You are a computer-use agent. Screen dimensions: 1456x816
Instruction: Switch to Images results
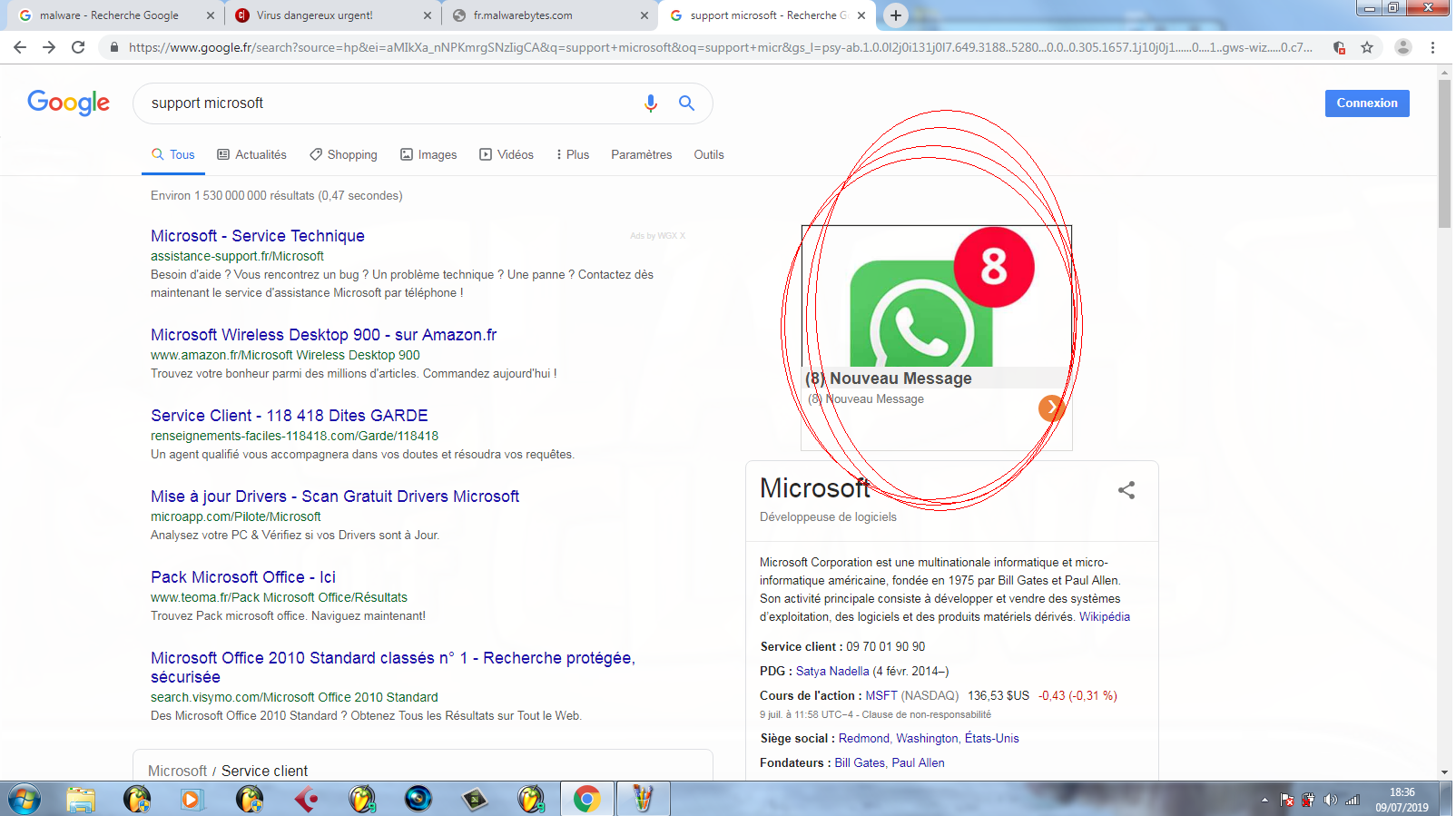click(428, 155)
